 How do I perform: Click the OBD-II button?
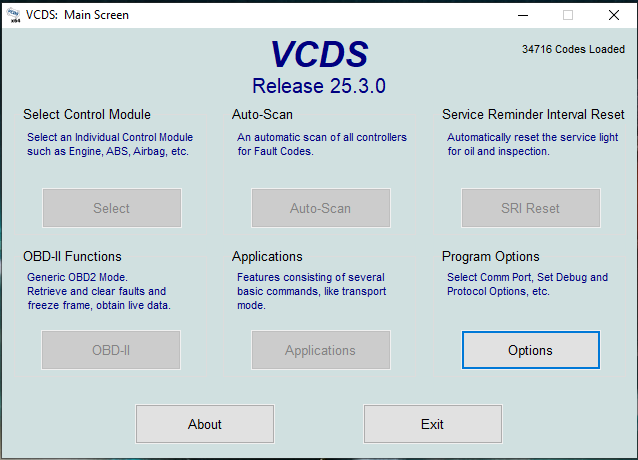coord(111,350)
